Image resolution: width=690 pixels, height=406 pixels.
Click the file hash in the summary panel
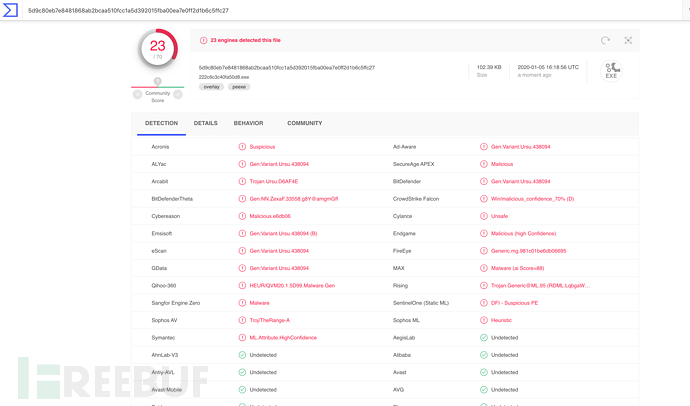coord(287,68)
